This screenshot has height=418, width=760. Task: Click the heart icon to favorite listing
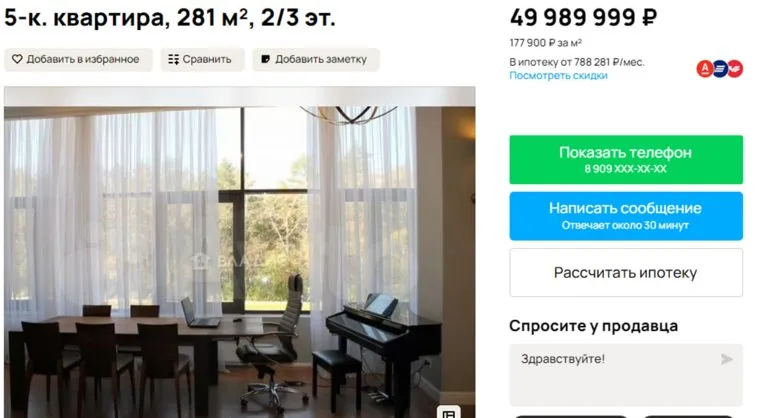[x=17, y=59]
